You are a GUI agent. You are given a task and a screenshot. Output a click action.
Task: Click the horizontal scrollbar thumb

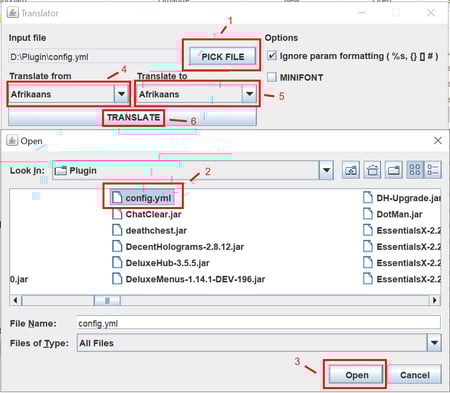click(x=107, y=300)
